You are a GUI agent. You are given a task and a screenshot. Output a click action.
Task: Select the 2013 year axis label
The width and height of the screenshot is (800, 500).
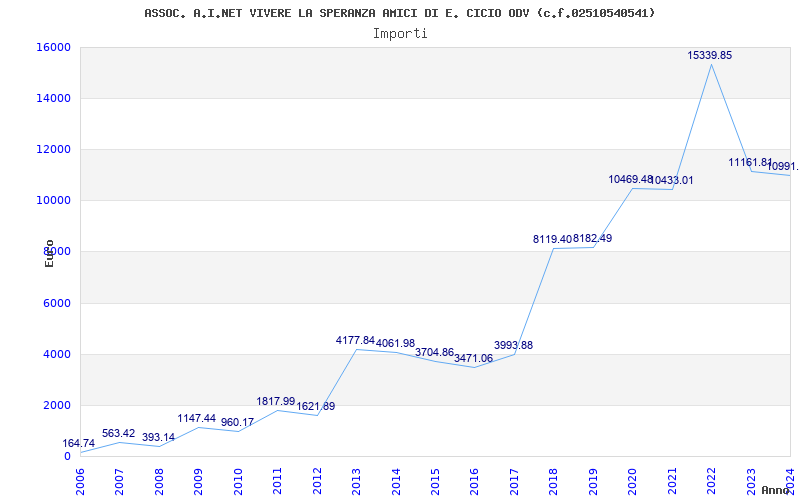click(x=356, y=481)
